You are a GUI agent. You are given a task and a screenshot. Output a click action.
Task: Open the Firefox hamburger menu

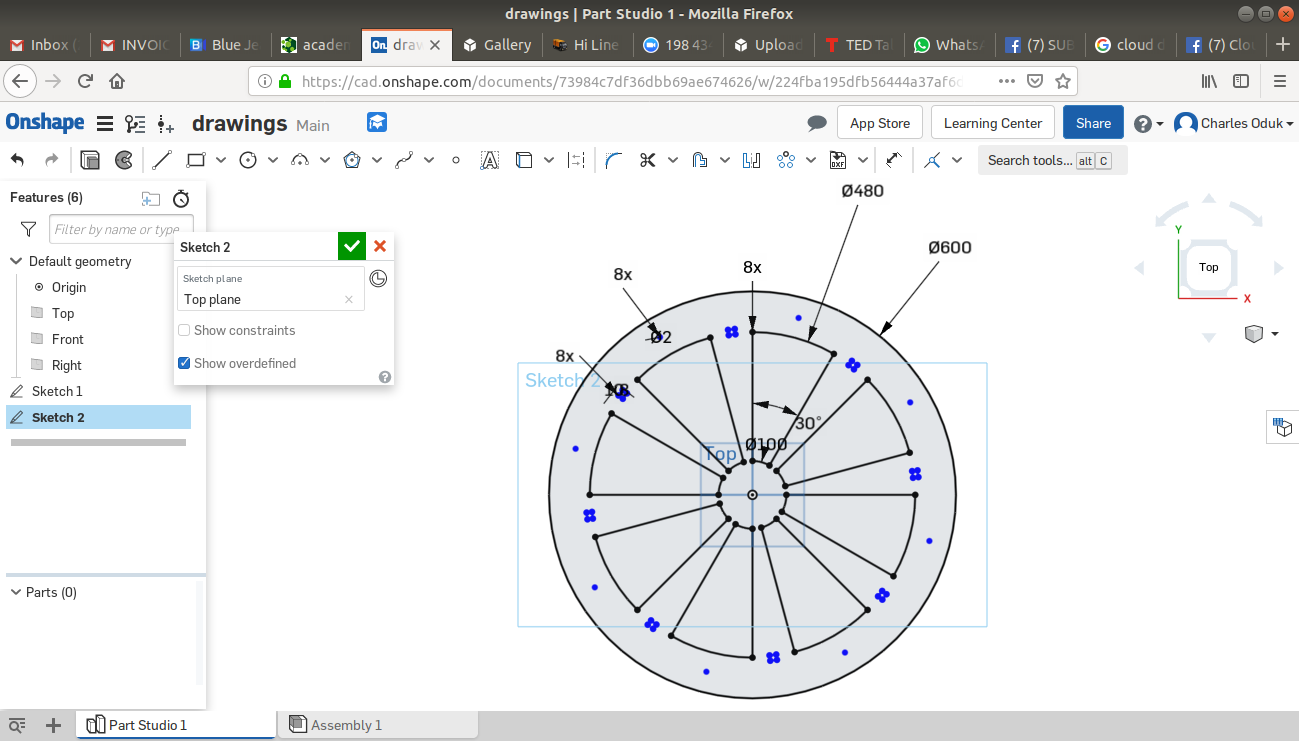pyautogui.click(x=1279, y=81)
